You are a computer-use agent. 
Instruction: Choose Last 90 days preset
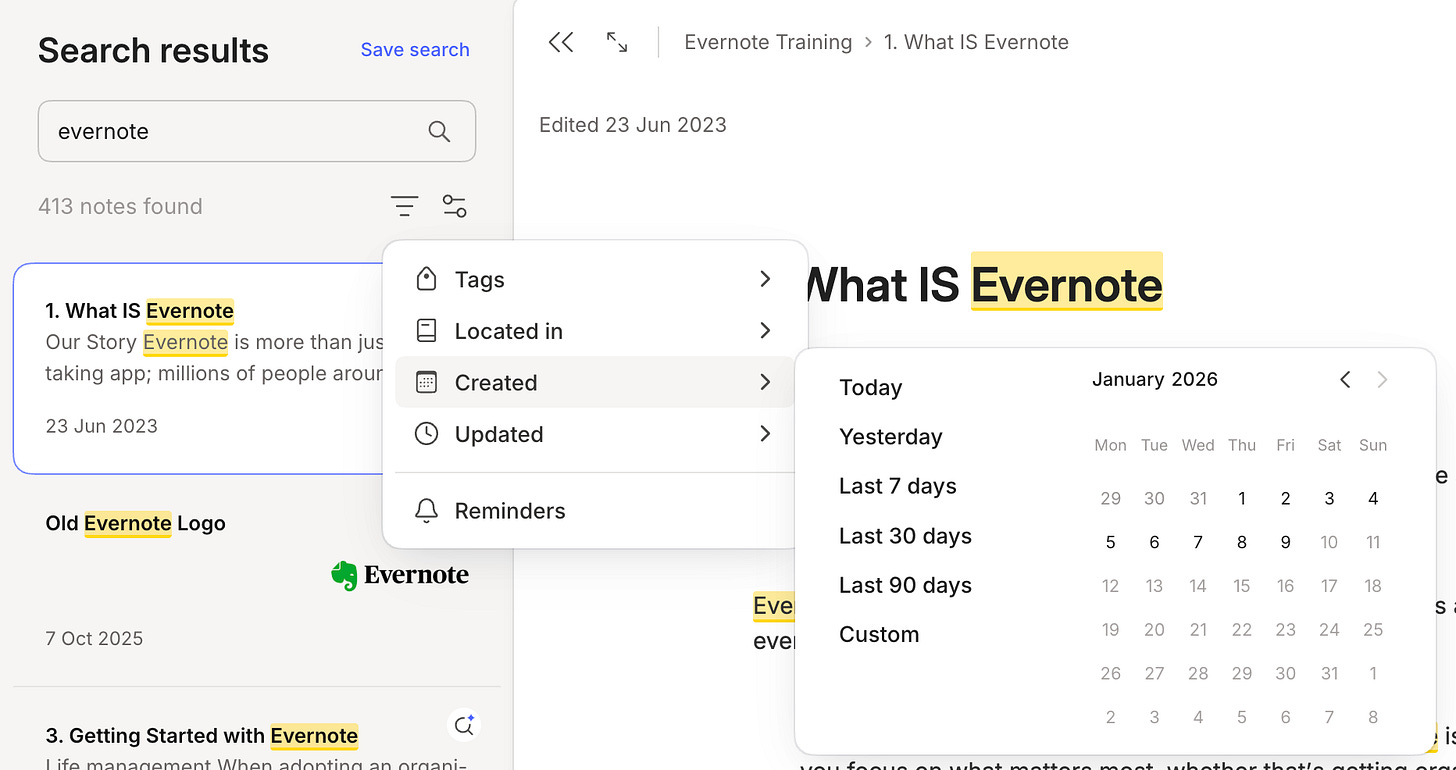click(905, 585)
